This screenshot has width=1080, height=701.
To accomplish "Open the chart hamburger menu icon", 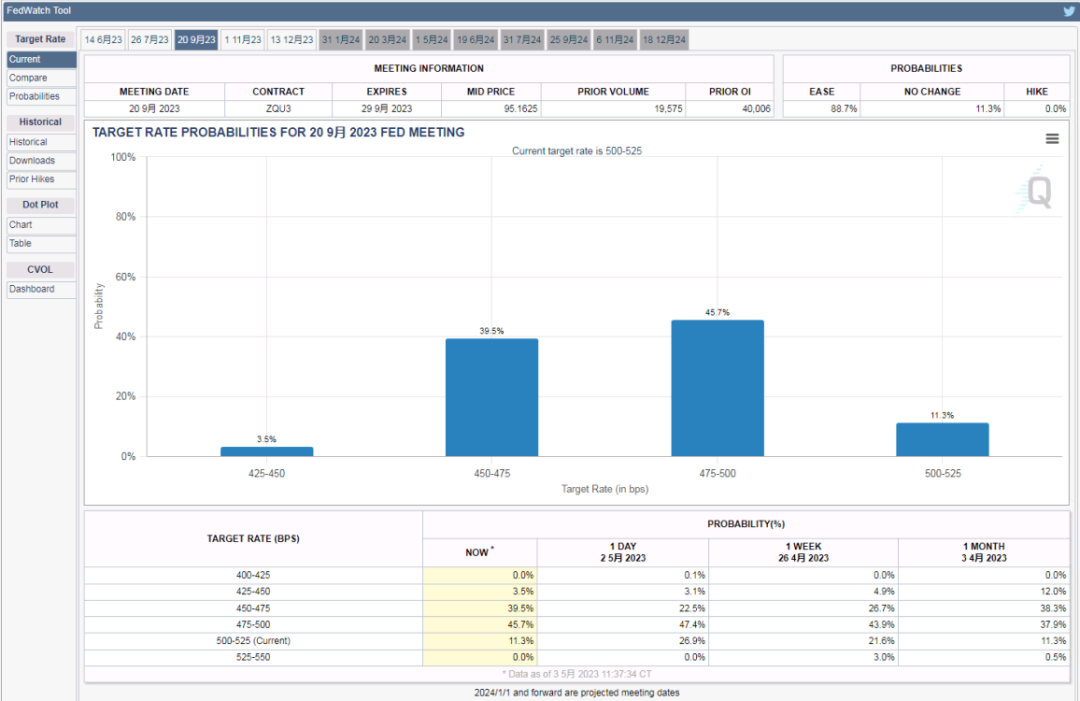I will click(1052, 139).
